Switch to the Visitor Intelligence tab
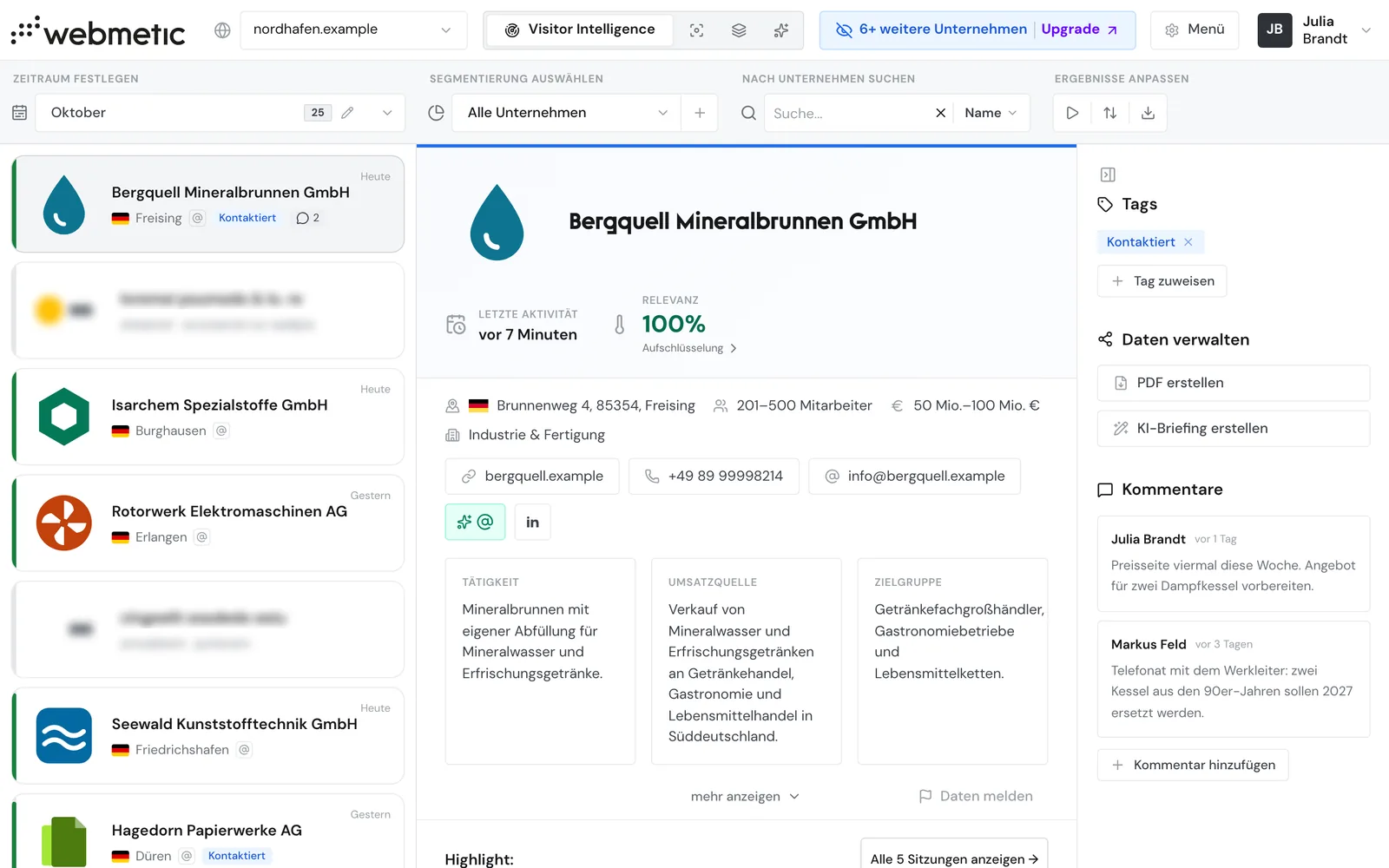The image size is (1389, 868). [580, 30]
